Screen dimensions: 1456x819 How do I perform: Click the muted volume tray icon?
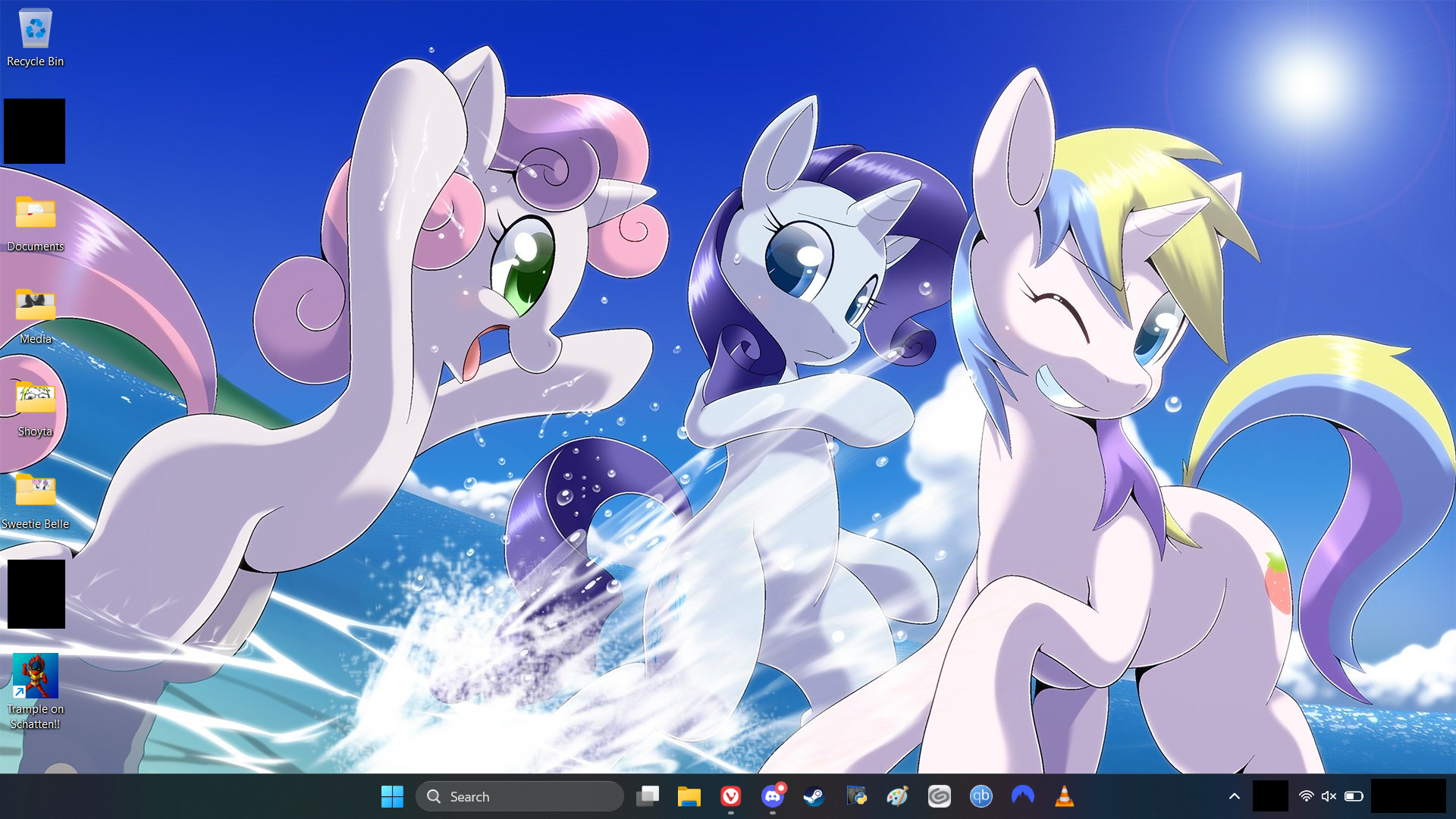[x=1329, y=796]
